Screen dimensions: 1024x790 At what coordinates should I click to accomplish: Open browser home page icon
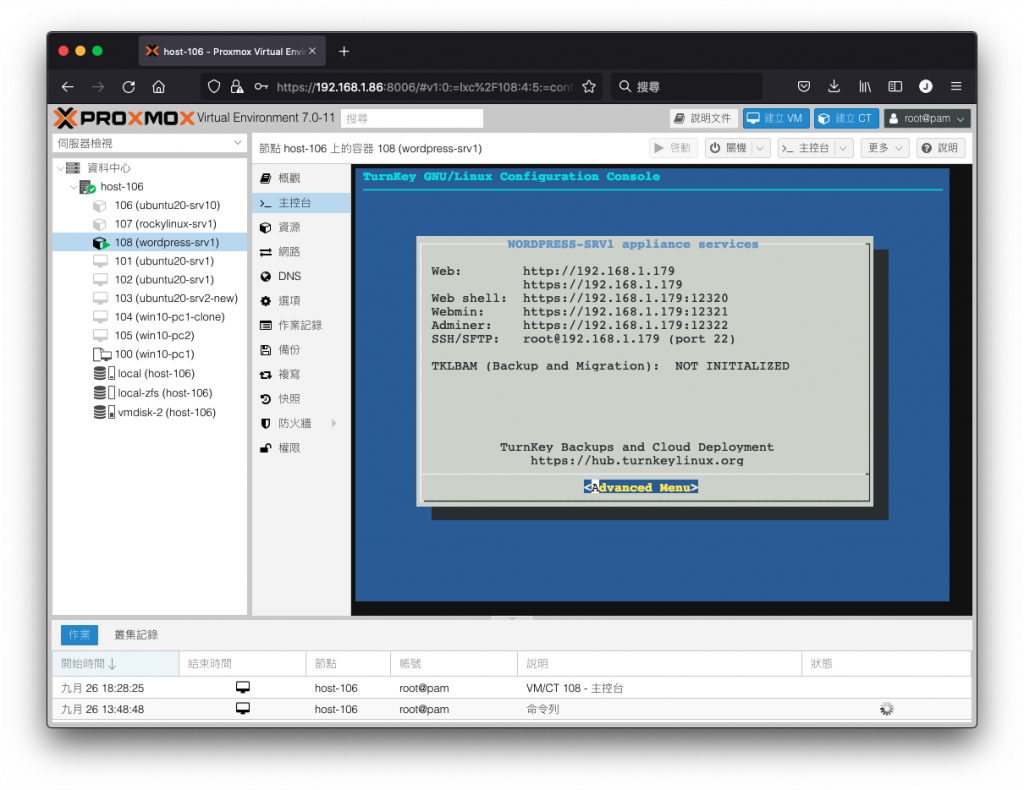[x=159, y=87]
